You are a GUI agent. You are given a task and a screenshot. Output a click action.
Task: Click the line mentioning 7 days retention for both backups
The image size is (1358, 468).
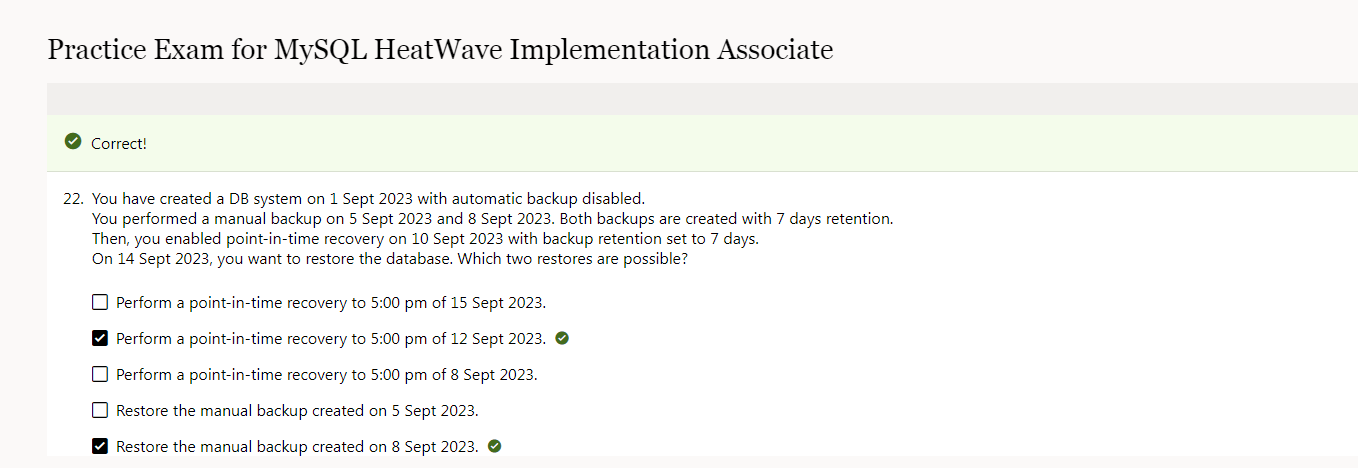click(492, 218)
